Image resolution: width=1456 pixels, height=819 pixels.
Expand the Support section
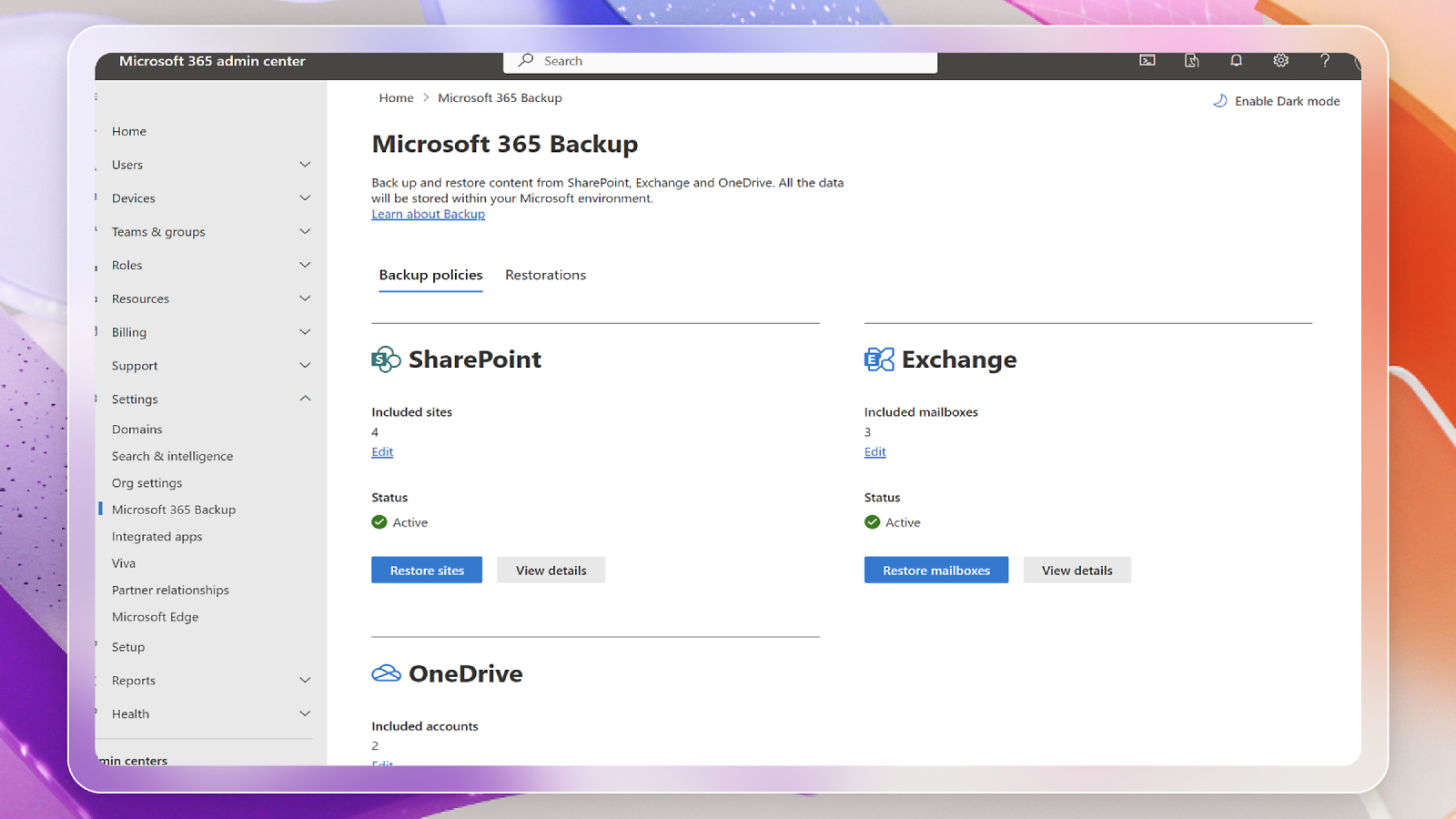[x=305, y=366]
